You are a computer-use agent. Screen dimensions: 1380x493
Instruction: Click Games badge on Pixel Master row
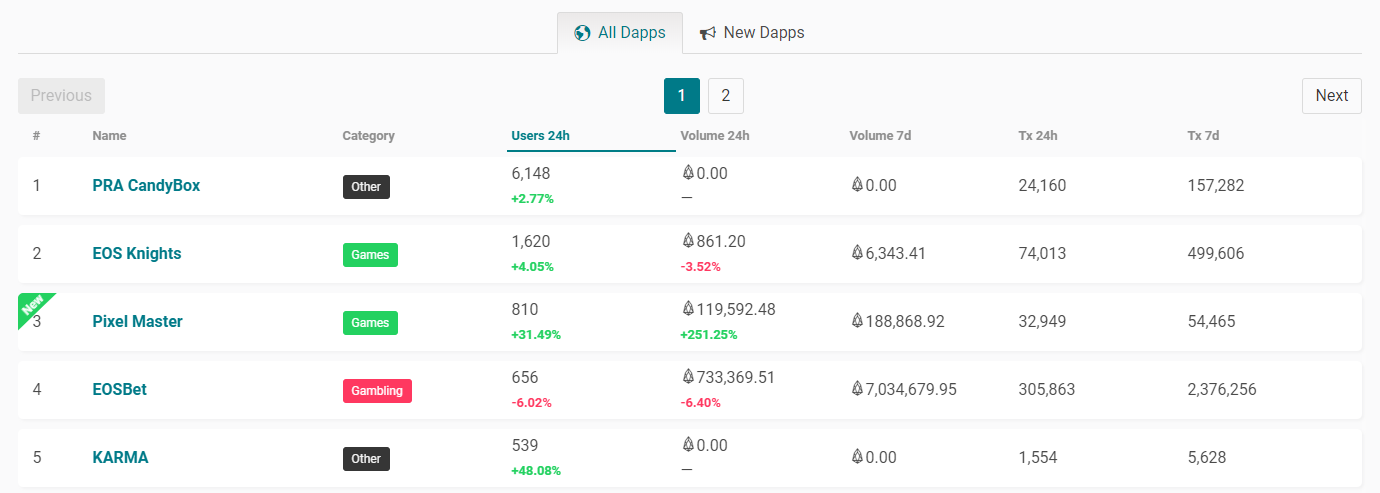370,323
